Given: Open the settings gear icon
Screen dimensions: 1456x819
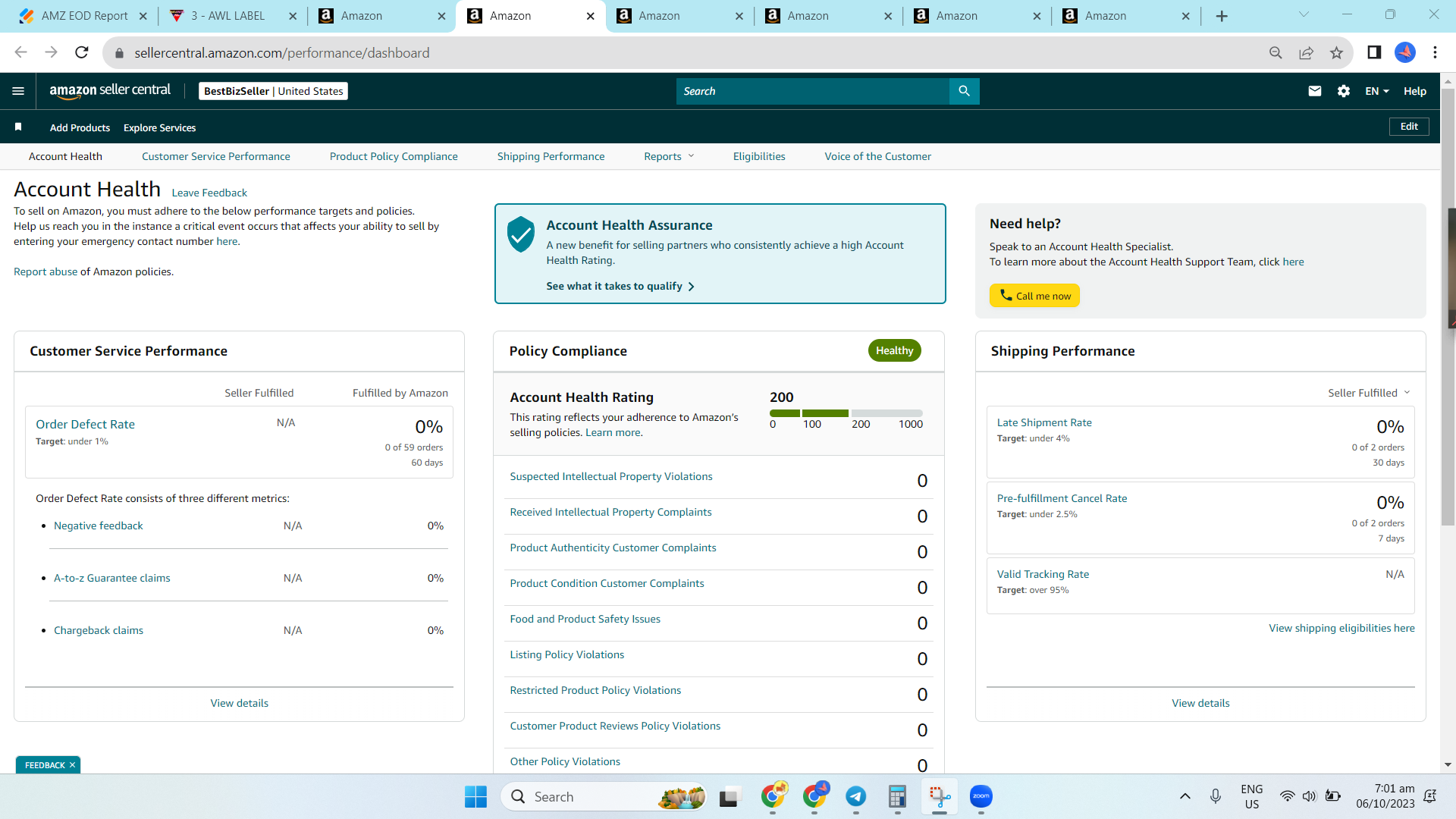Looking at the screenshot, I should (1344, 91).
